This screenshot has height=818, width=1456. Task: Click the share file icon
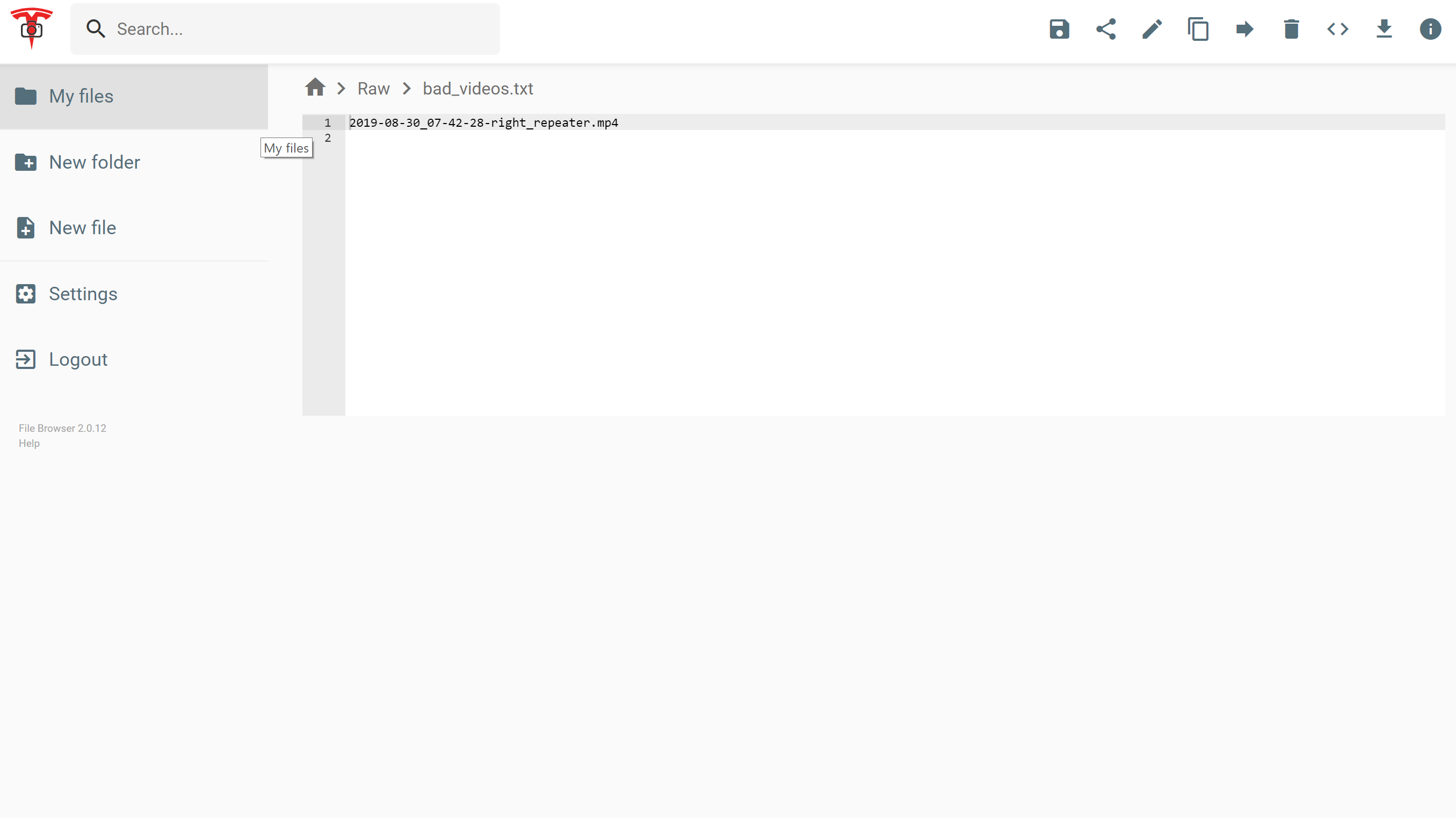(x=1105, y=29)
